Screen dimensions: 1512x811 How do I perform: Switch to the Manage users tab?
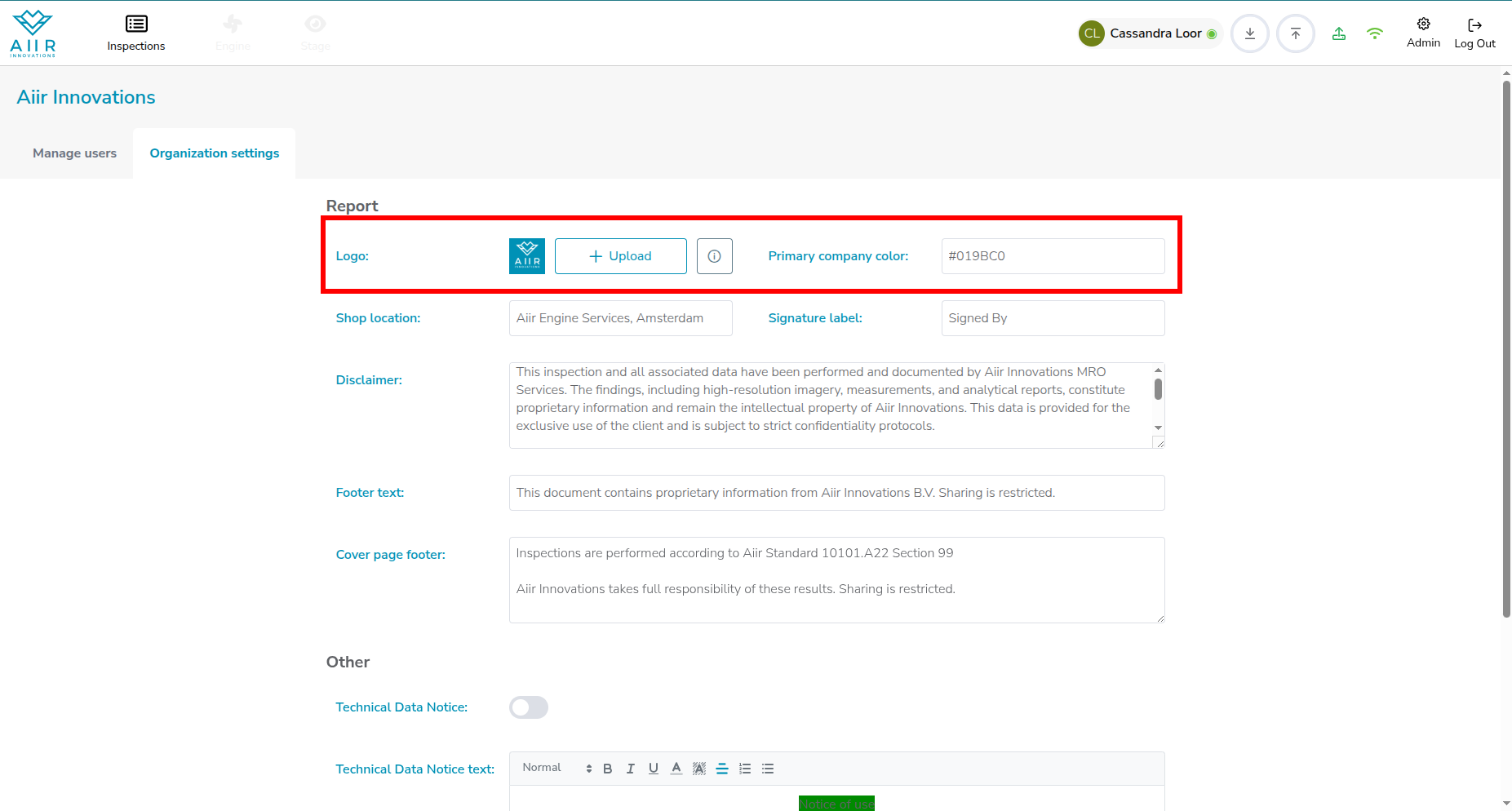coord(74,153)
